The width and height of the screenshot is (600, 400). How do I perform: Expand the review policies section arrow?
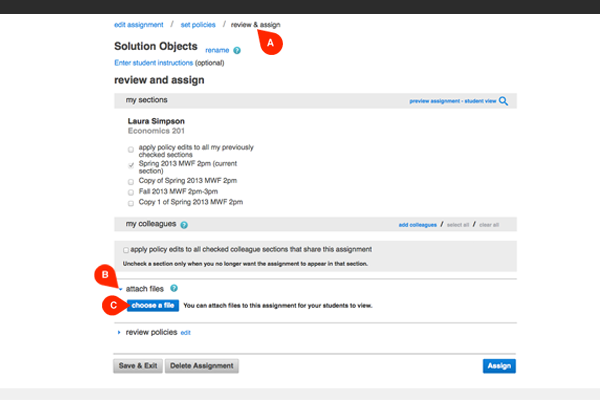[119, 331]
